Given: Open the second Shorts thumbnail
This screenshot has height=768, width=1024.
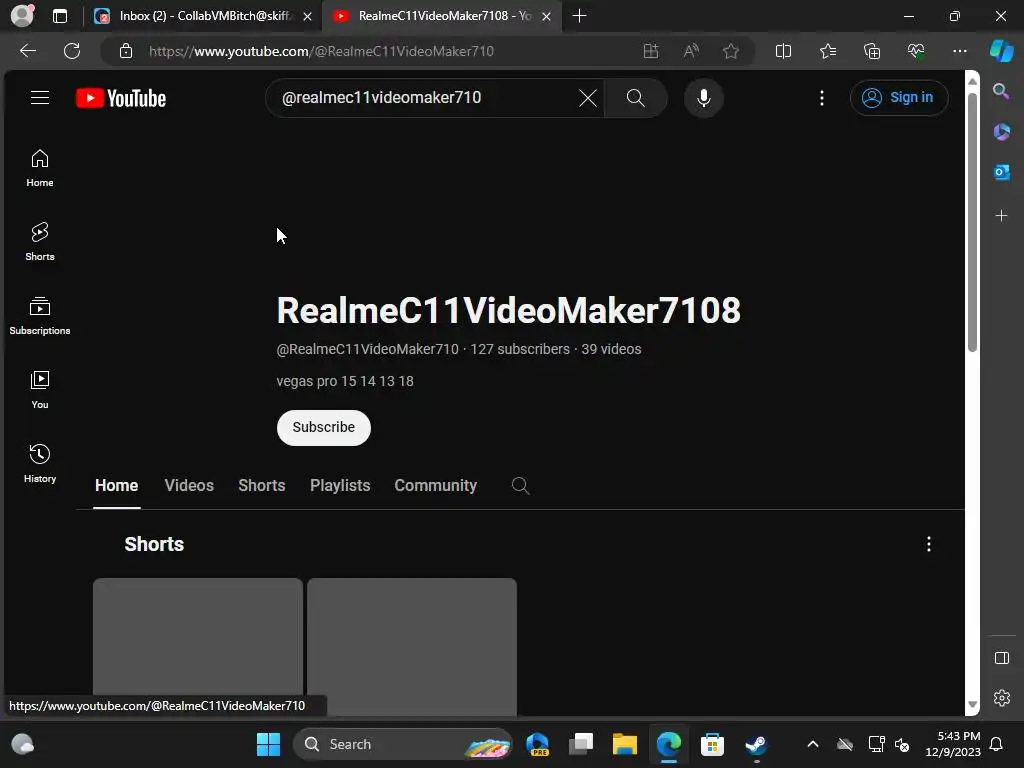Looking at the screenshot, I should 412,647.
